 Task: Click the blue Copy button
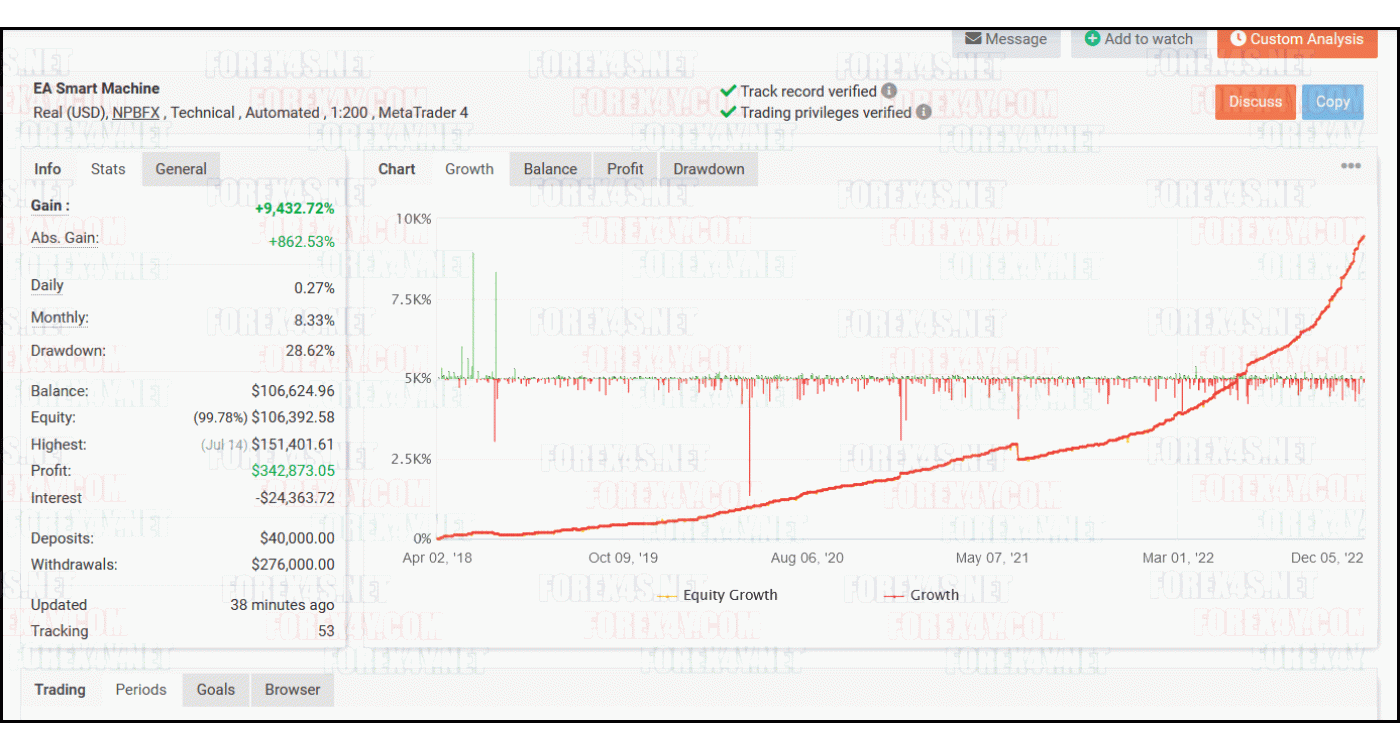pos(1332,102)
